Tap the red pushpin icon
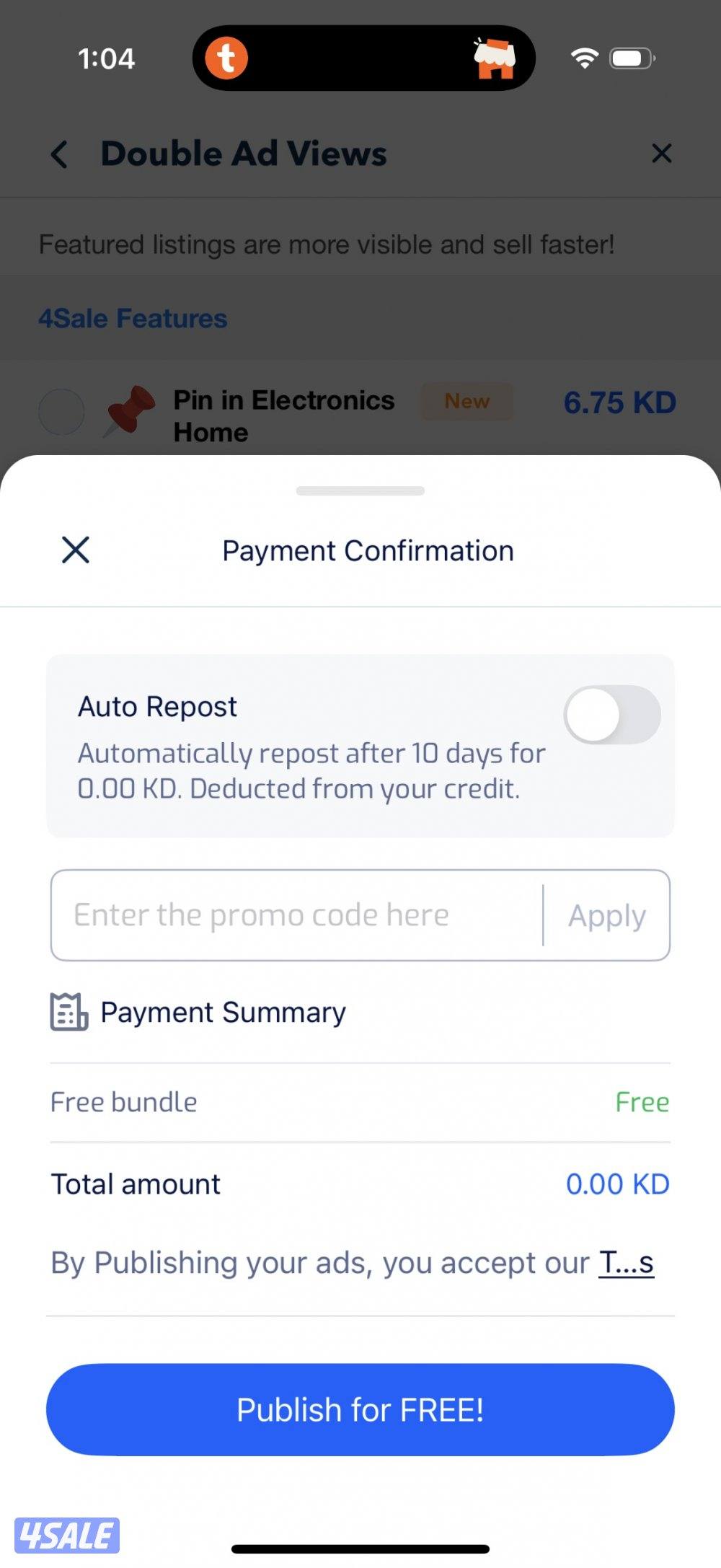 (130, 410)
